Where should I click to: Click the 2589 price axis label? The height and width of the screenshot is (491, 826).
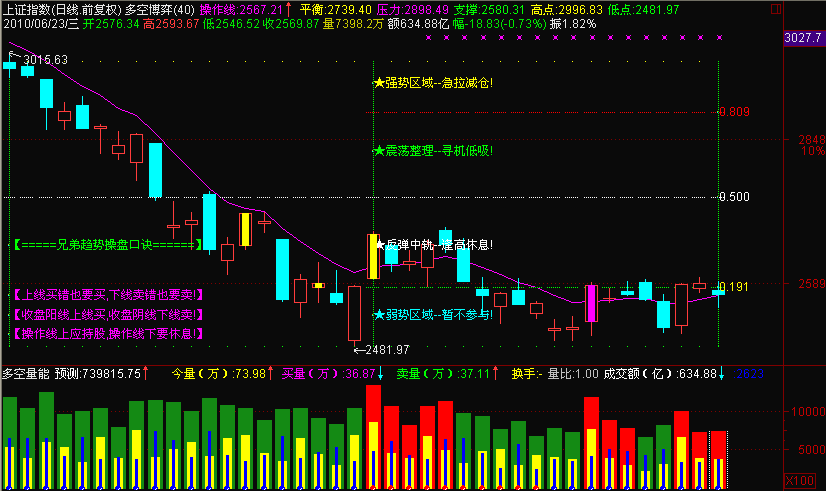812,284
